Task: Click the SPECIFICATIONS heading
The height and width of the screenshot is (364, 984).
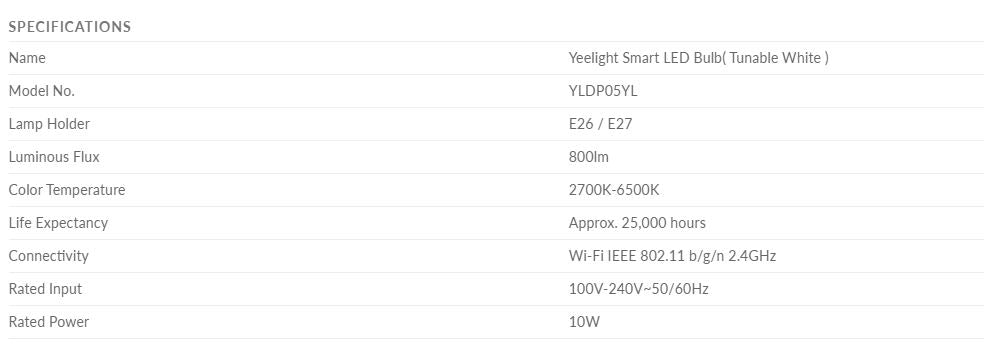Action: (70, 27)
